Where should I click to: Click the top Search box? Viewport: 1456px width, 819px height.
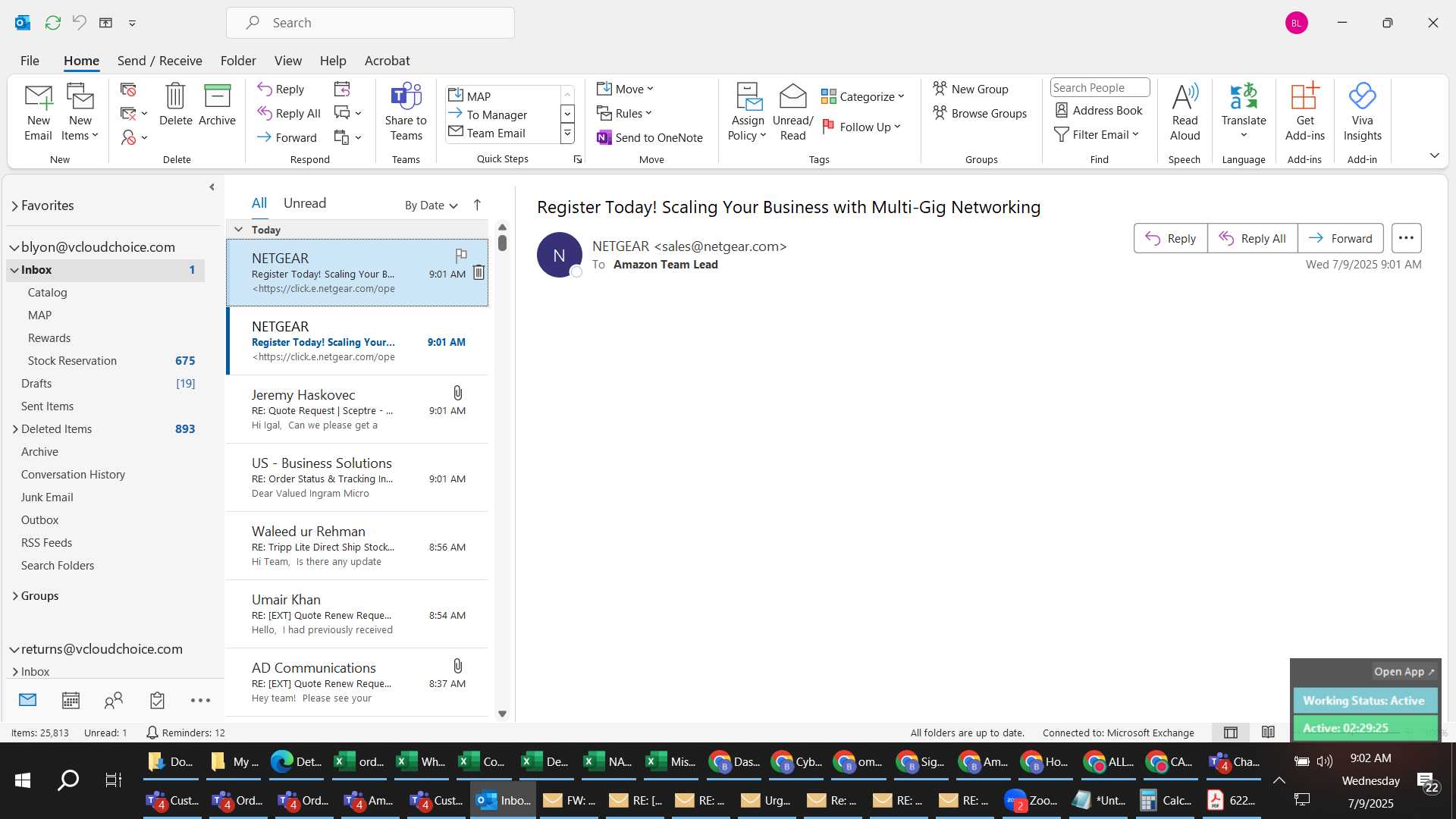pyautogui.click(x=370, y=23)
